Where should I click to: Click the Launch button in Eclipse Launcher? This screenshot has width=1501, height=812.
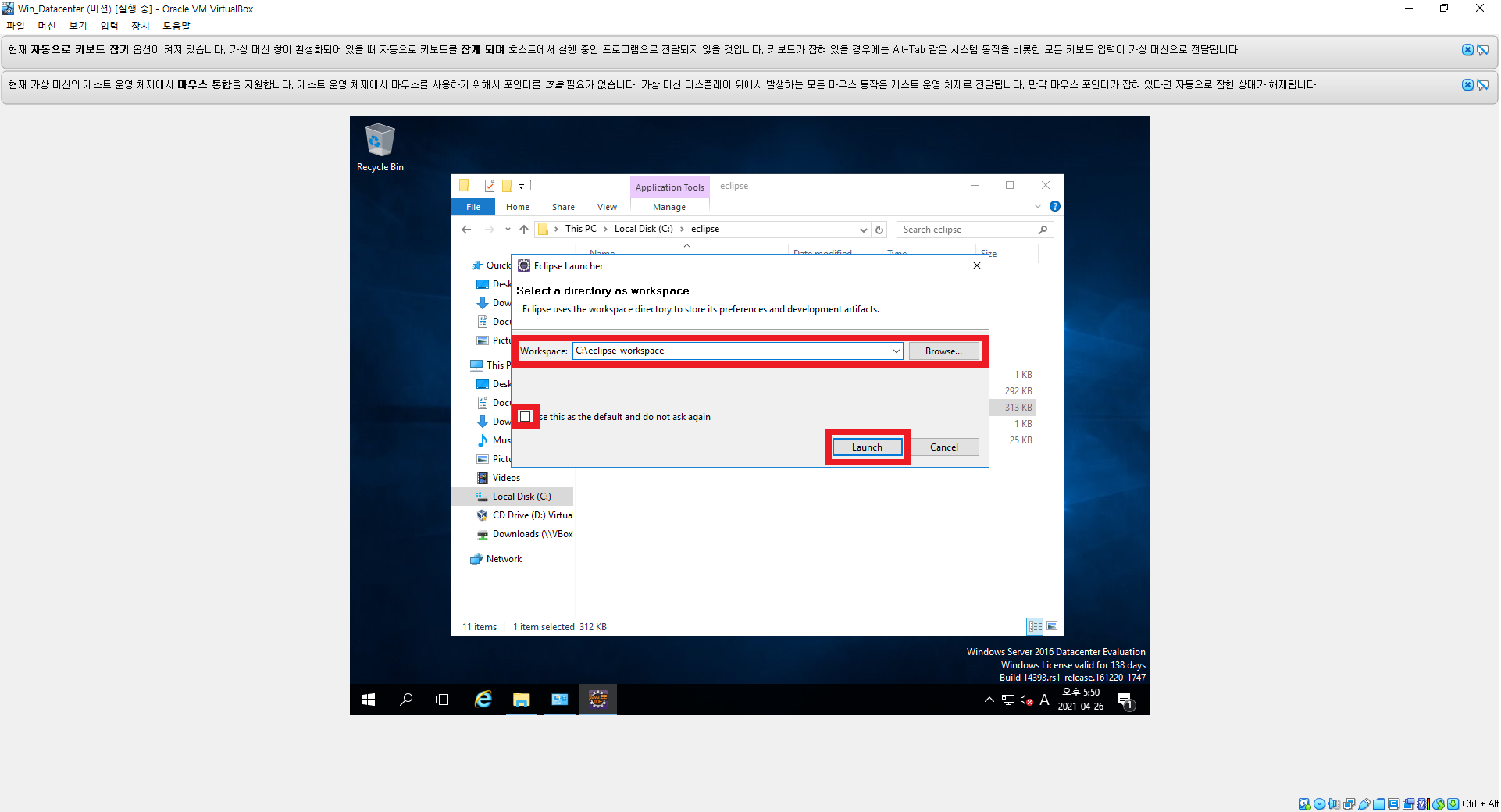click(867, 447)
